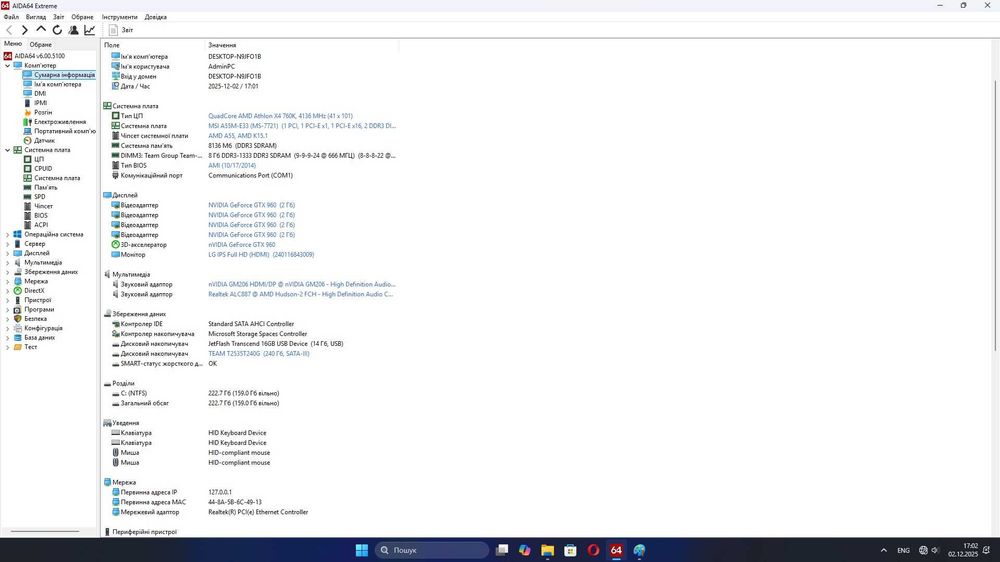Switch to the Меню tab in the sidebar
Image resolution: width=1000 pixels, height=562 pixels.
pyautogui.click(x=13, y=44)
